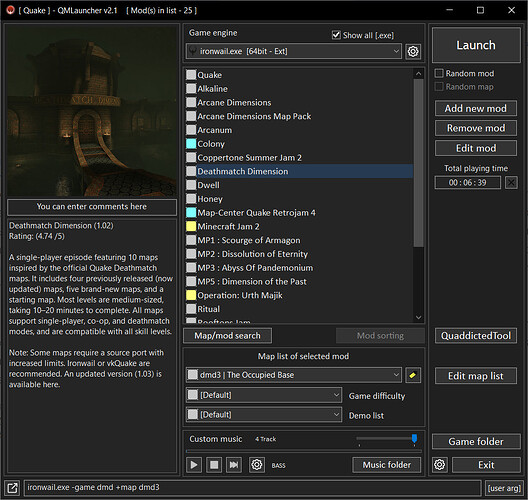Open game engine settings gear
This screenshot has width=528, height=500.
(x=413, y=52)
